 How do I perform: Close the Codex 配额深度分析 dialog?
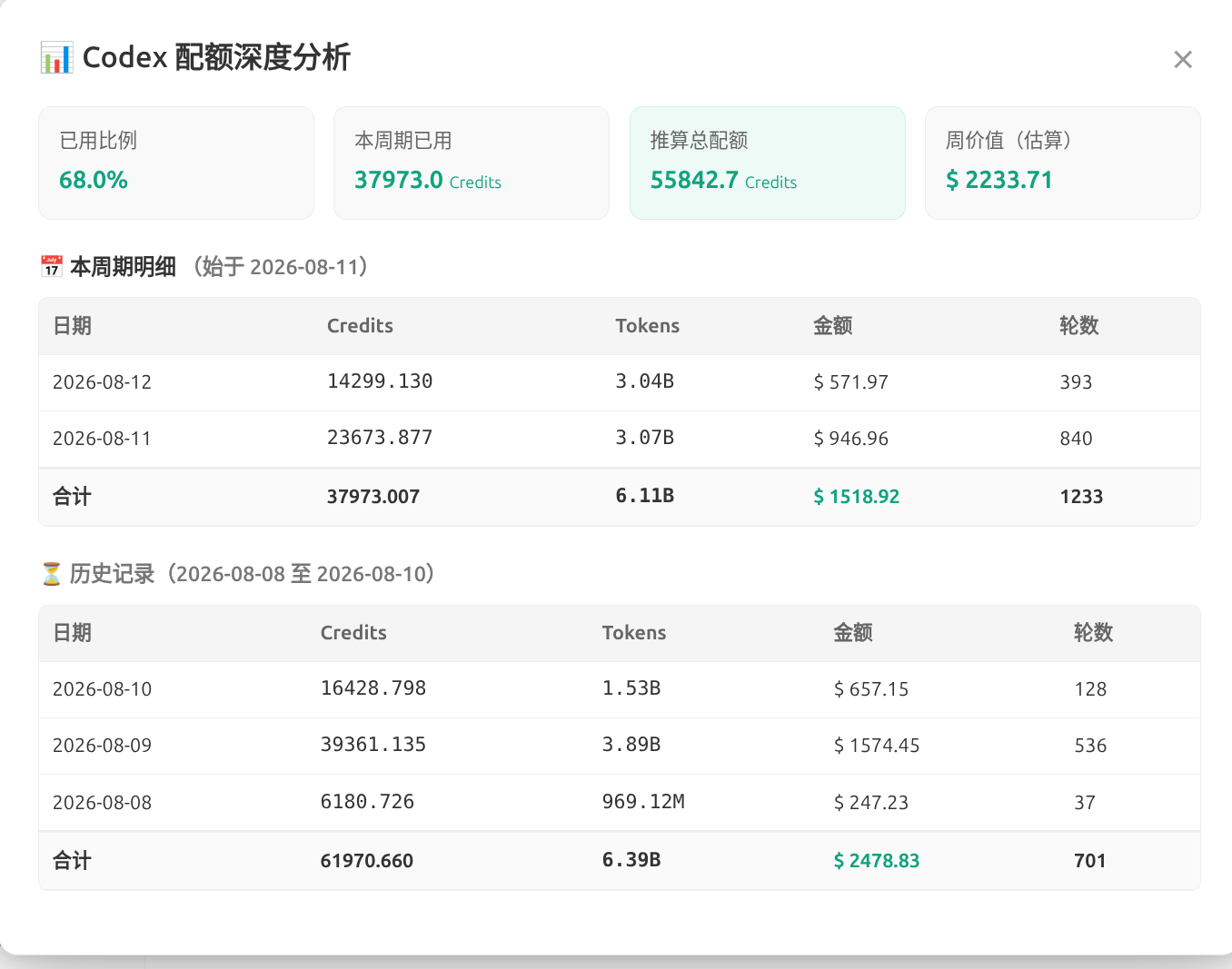pyautogui.click(x=1182, y=60)
